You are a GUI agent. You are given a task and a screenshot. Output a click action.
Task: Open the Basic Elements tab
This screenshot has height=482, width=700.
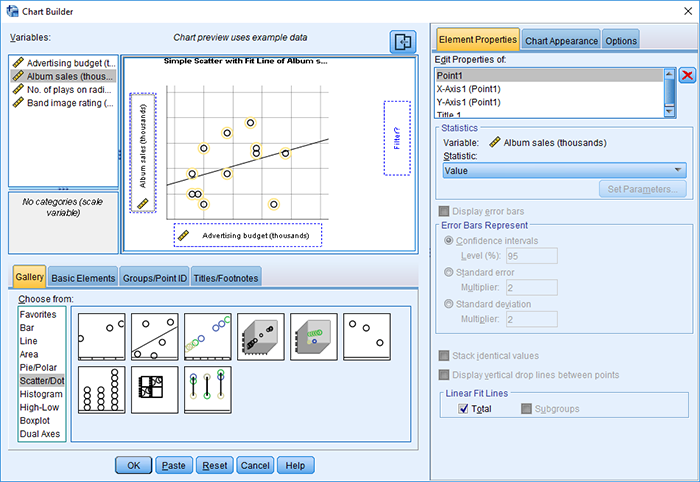pyautogui.click(x=83, y=277)
